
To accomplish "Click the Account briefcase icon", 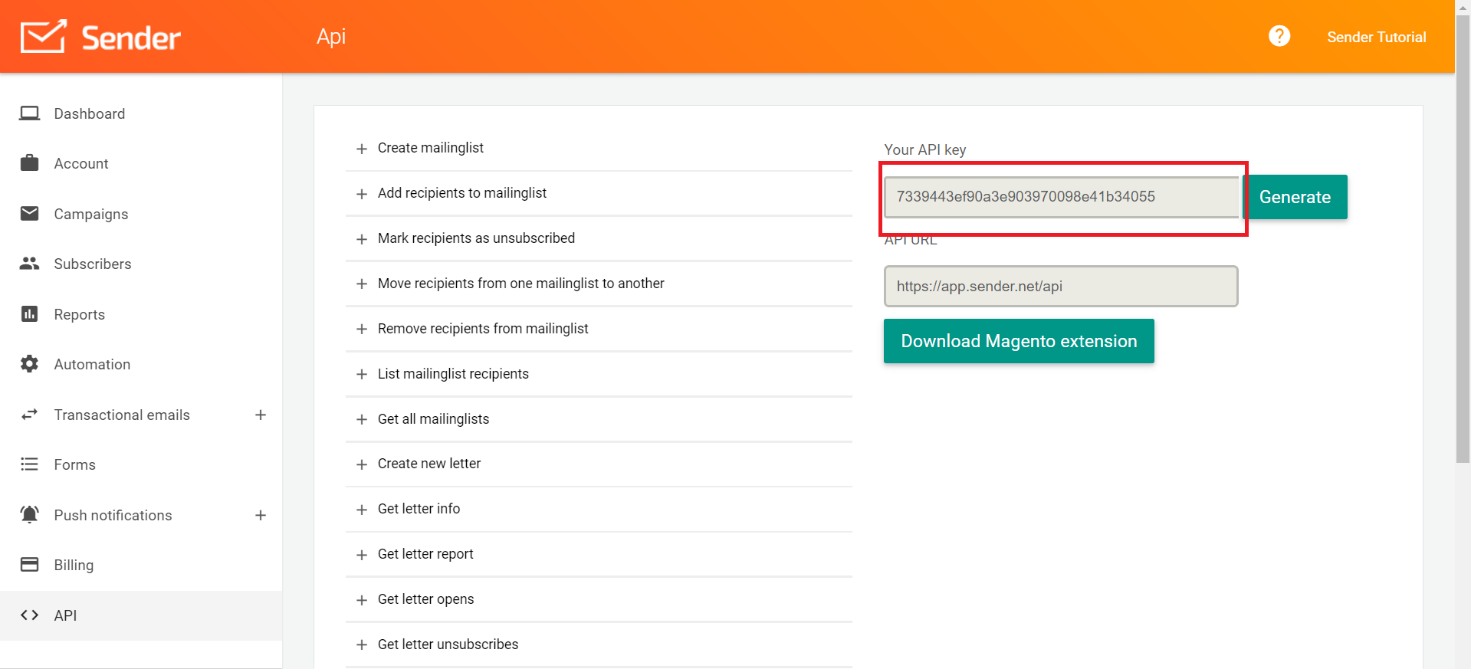I will pyautogui.click(x=30, y=163).
